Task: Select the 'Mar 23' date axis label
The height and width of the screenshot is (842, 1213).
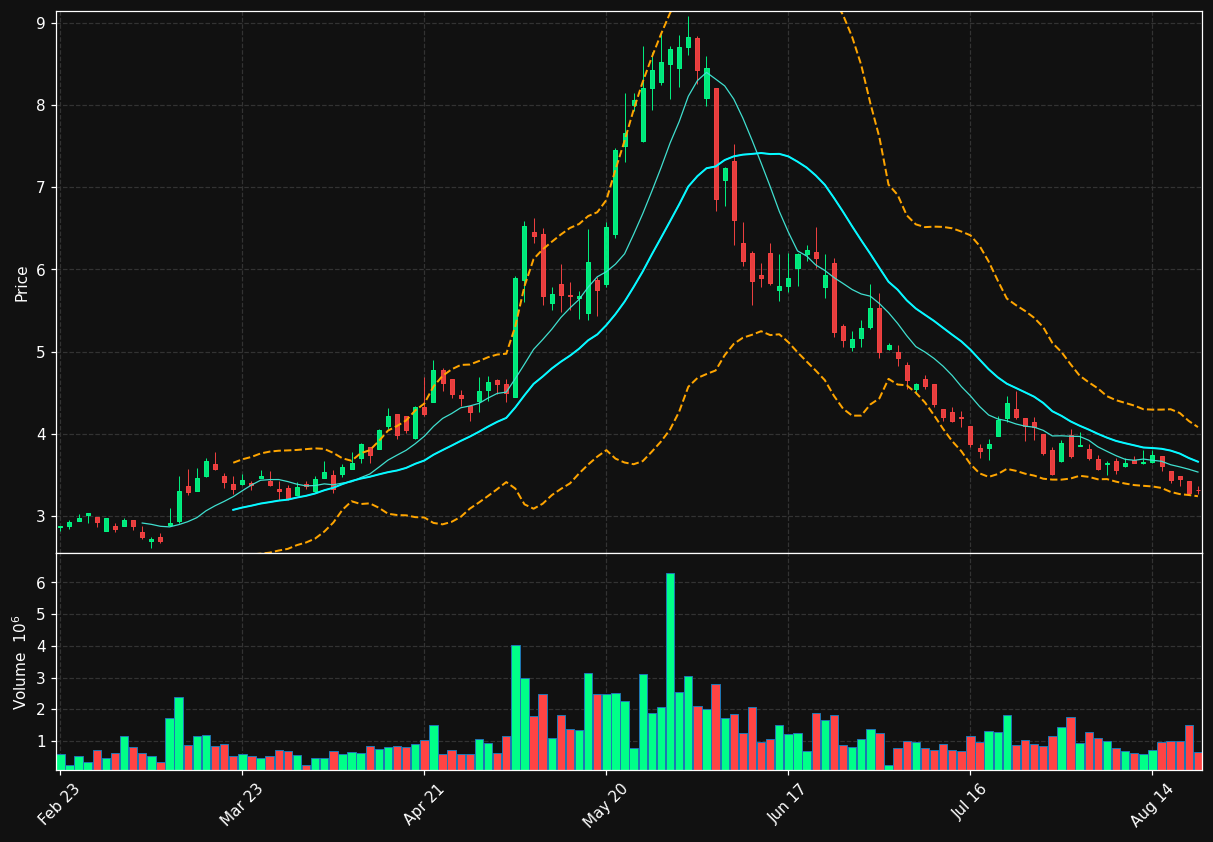Action: (x=241, y=804)
